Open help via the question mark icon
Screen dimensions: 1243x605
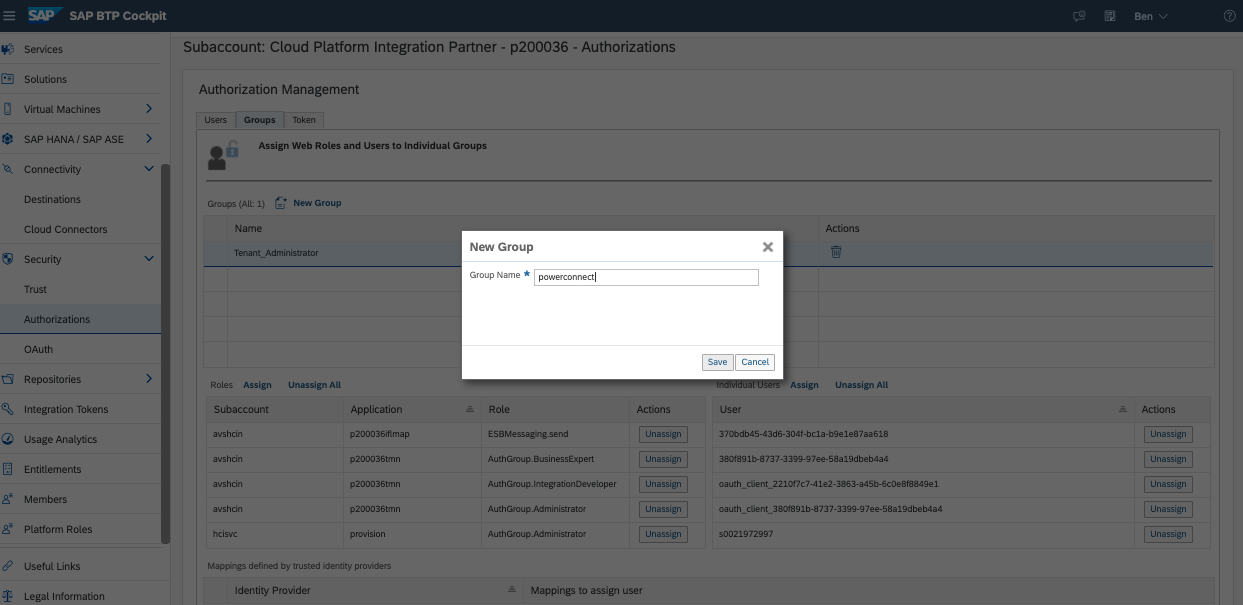tap(1229, 15)
